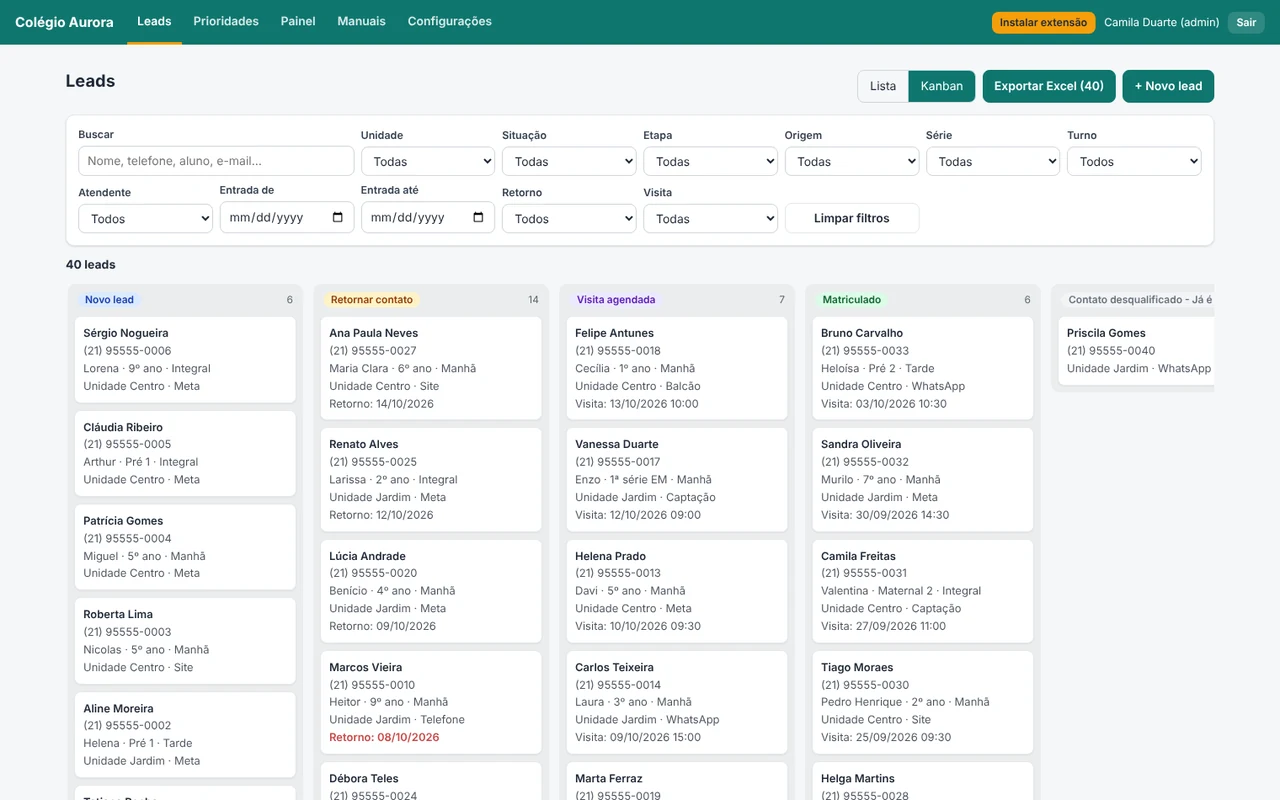
Task: Open the Origem dropdown
Action: tap(852, 161)
